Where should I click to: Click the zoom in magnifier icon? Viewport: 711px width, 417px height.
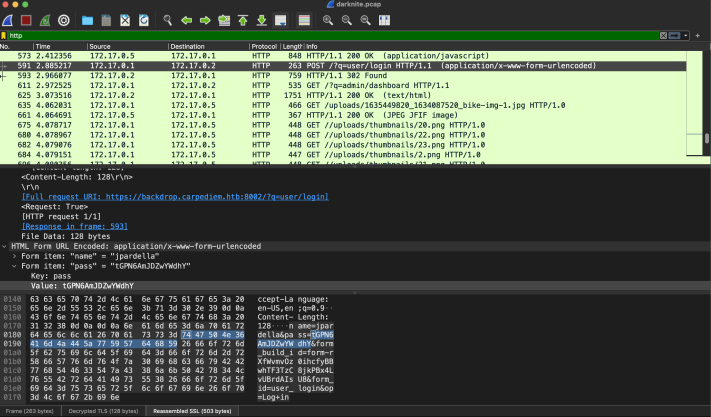tap(328, 19)
